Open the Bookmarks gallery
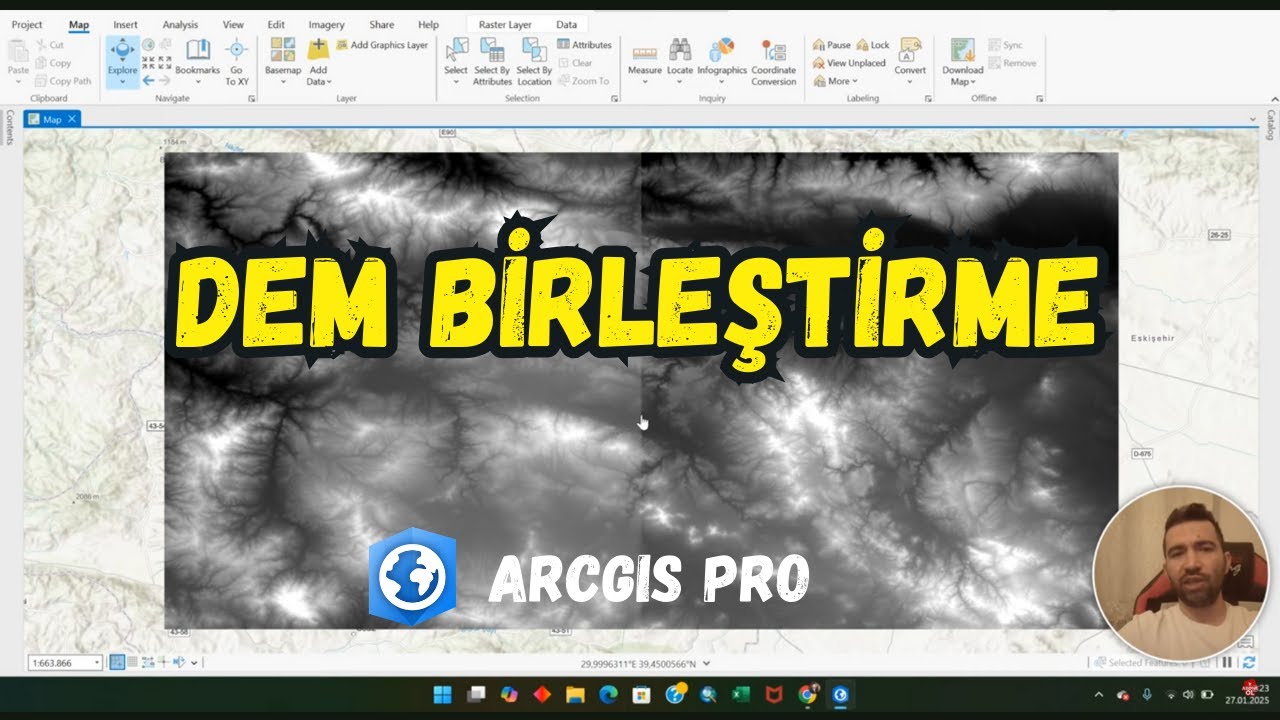 tap(197, 60)
